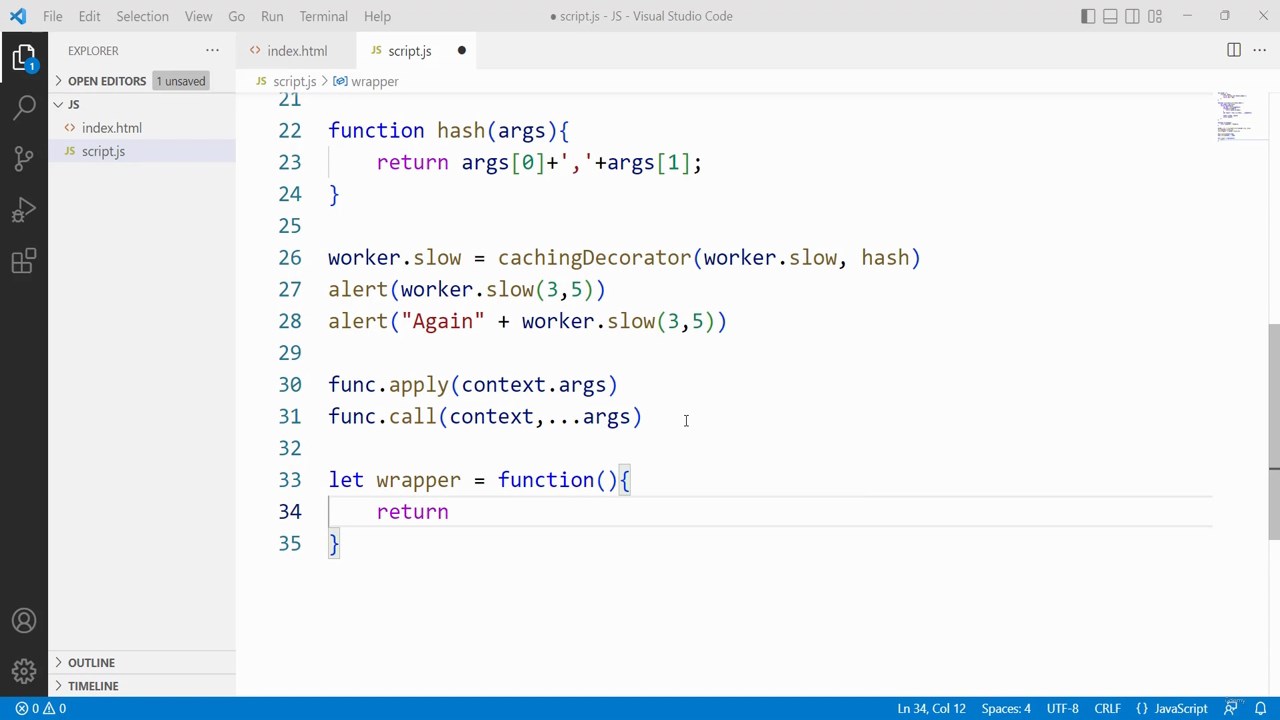1280x720 pixels.
Task: Open the Extensions view
Action: (24, 262)
